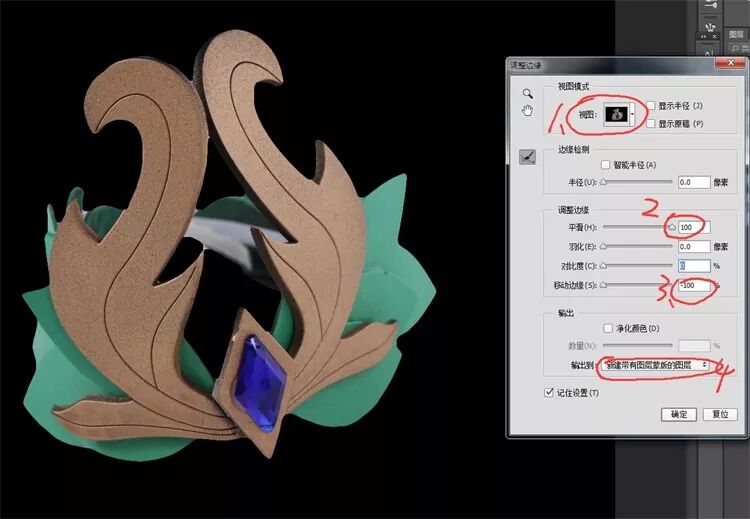Uncheck the 记住设置 (T) checkbox

[549, 393]
